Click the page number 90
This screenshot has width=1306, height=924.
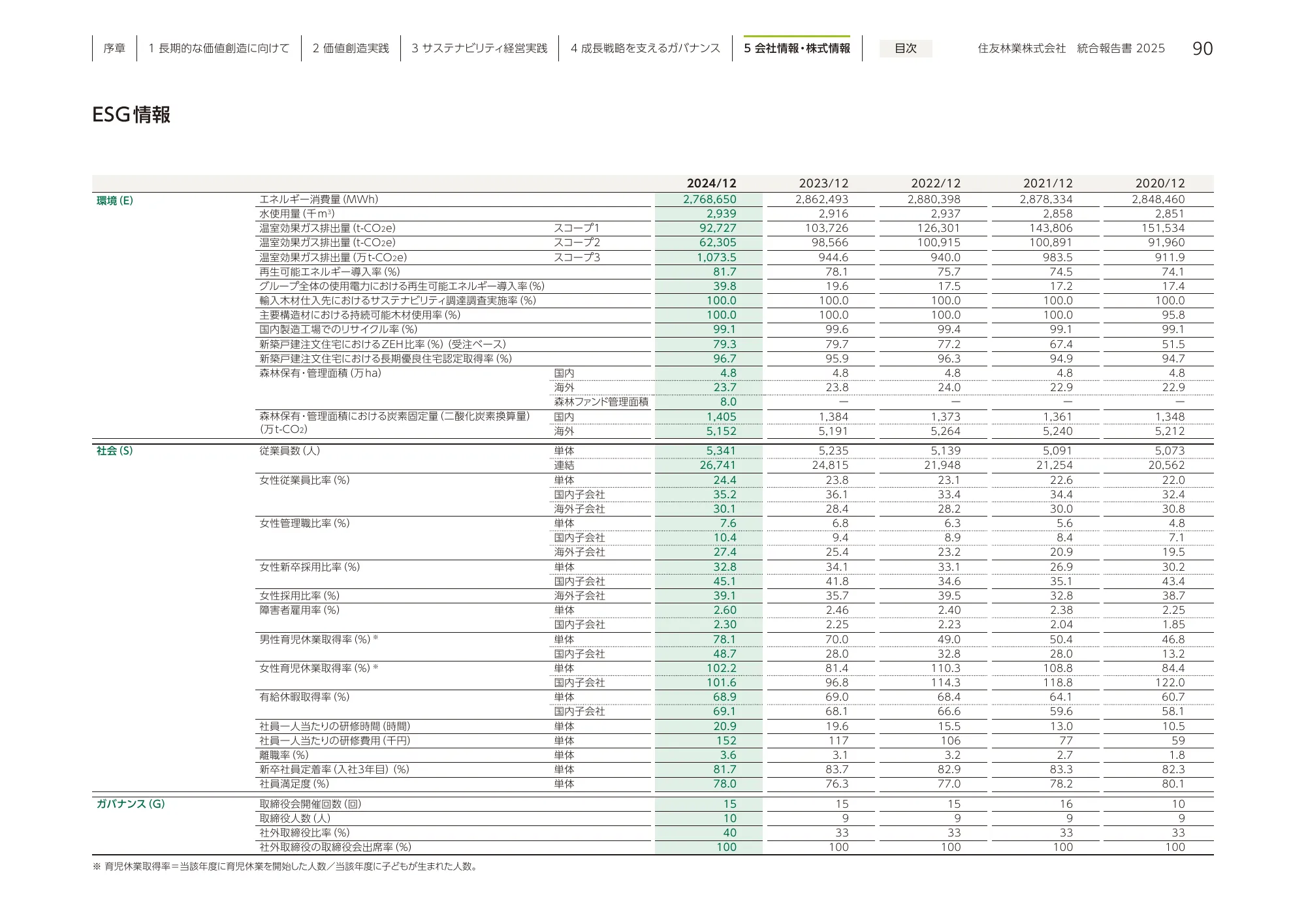(x=1202, y=48)
